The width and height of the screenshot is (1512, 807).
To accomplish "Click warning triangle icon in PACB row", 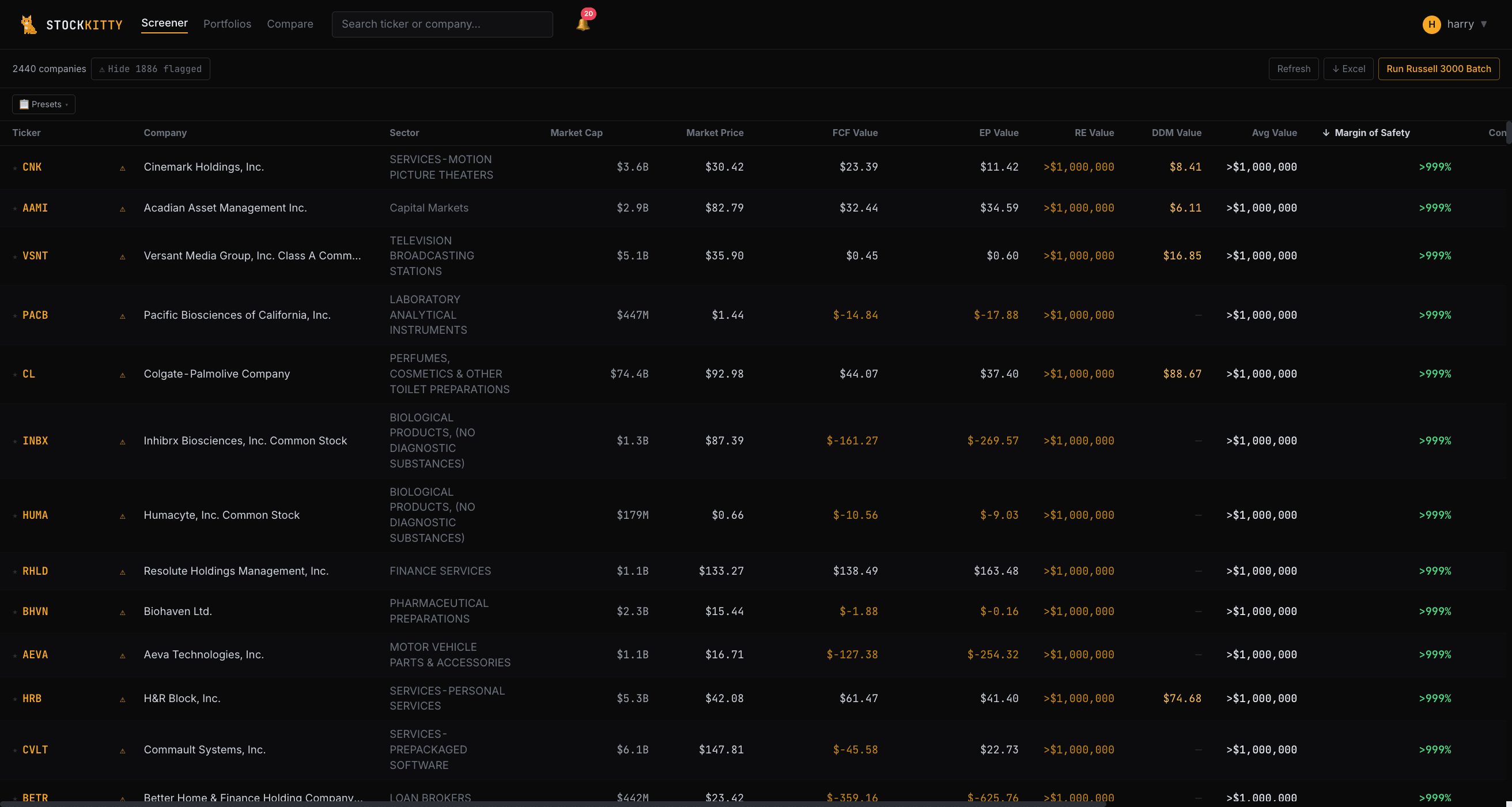I will pos(123,316).
